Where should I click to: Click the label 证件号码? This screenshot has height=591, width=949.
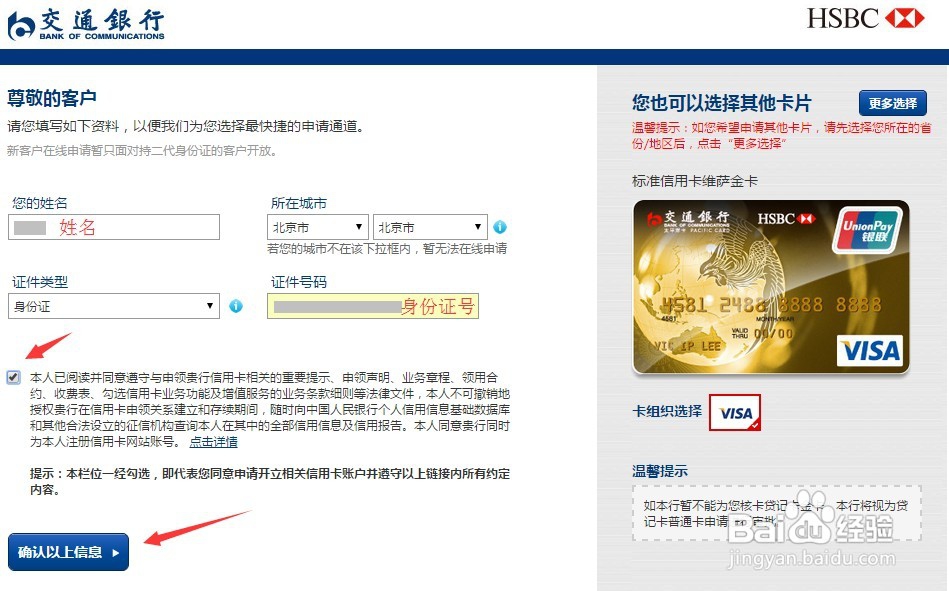tap(299, 282)
